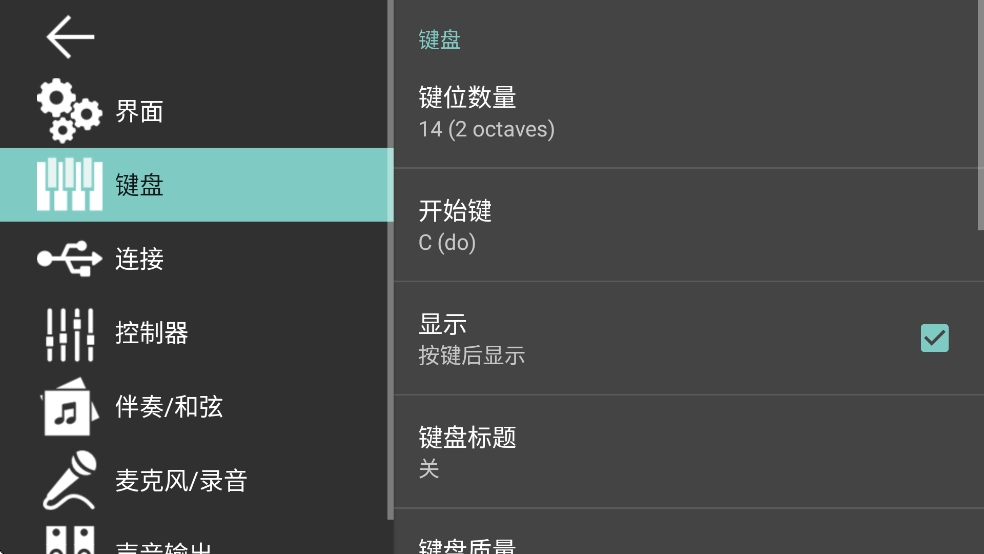
Task: Click the sidebar scrollbar
Action: pos(390,260)
